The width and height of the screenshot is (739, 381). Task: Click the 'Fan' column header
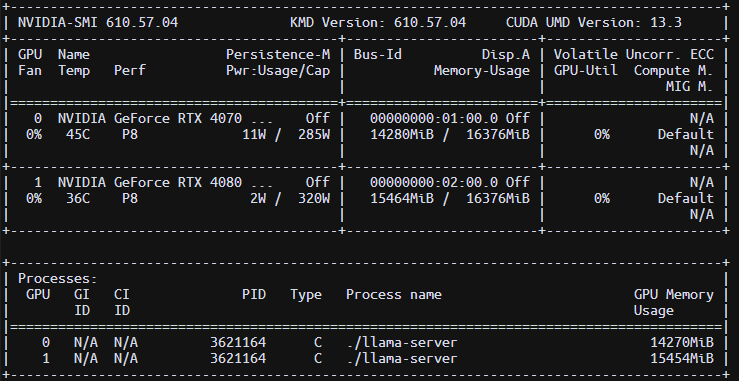tap(30, 71)
